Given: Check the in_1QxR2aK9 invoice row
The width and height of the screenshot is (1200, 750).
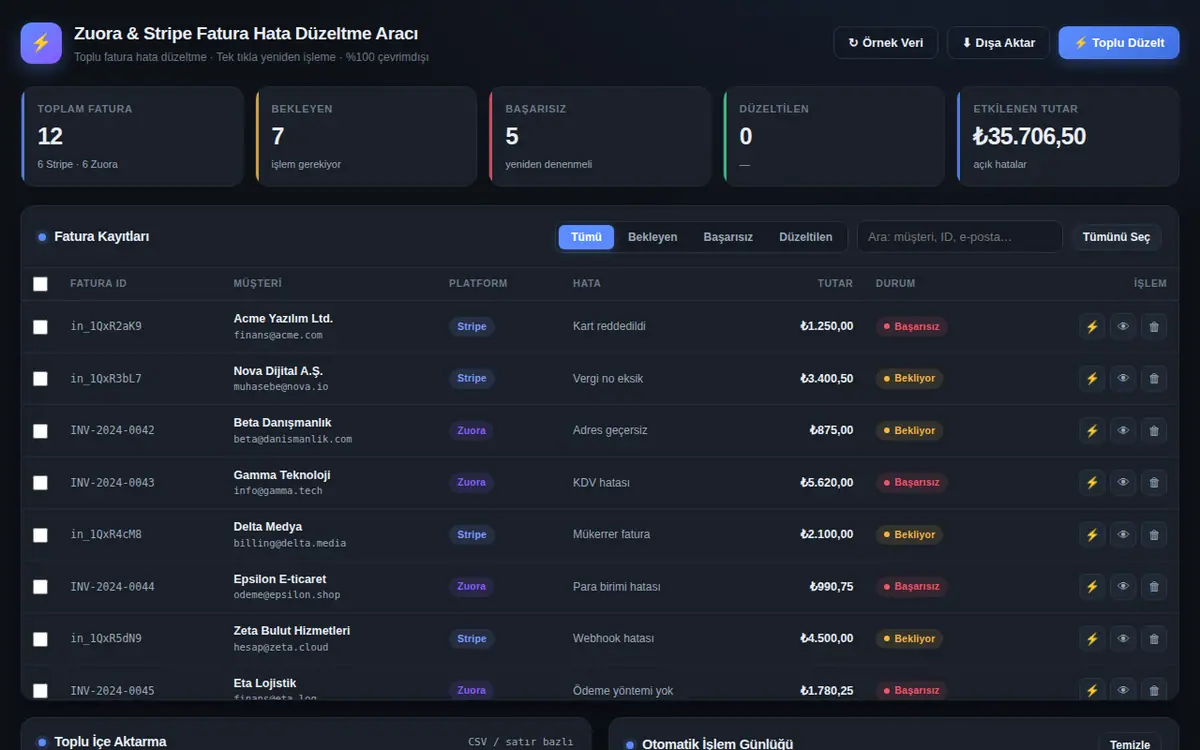Looking at the screenshot, I should pyautogui.click(x=40, y=327).
